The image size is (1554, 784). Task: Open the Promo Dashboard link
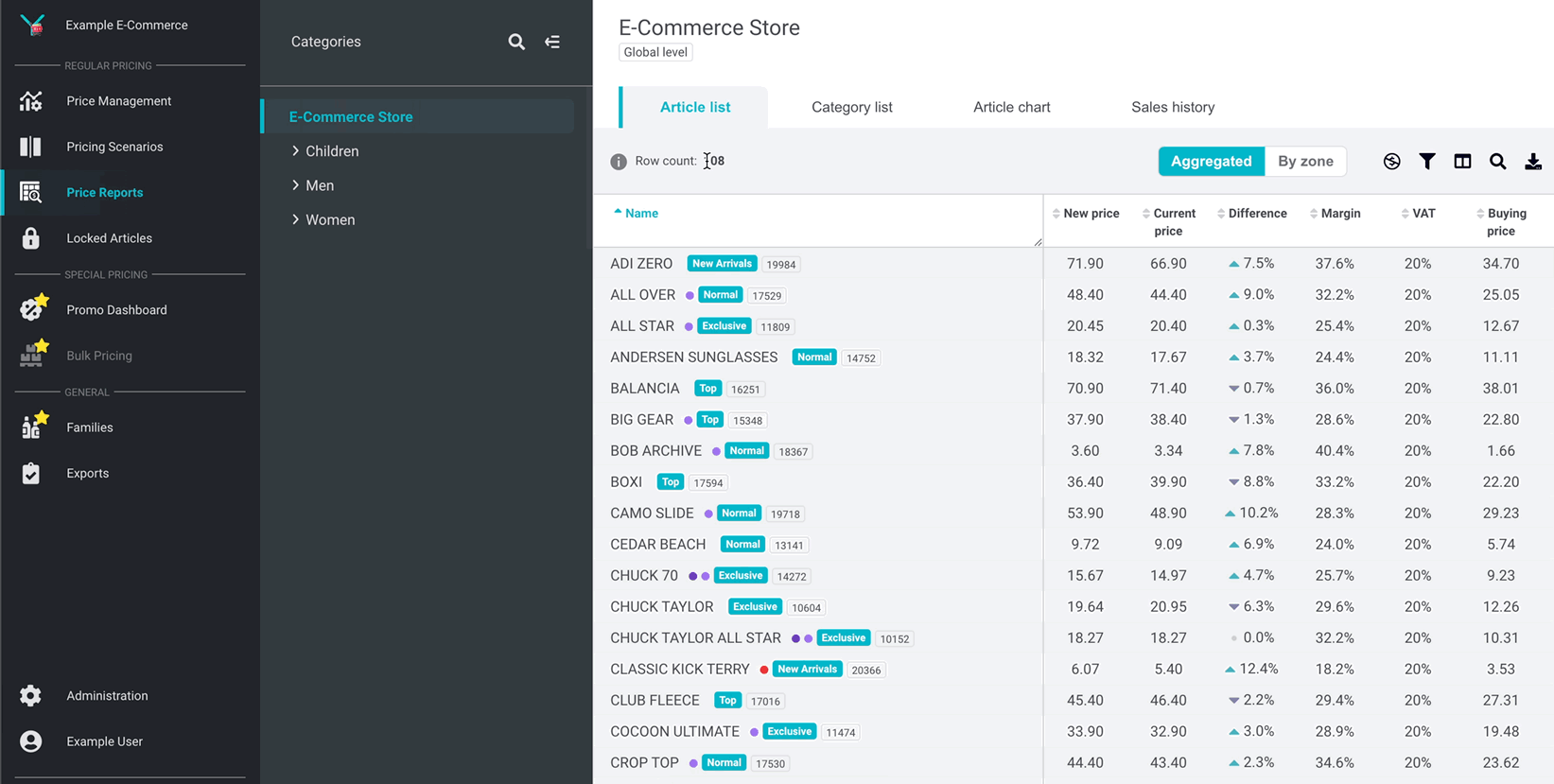[x=116, y=310]
